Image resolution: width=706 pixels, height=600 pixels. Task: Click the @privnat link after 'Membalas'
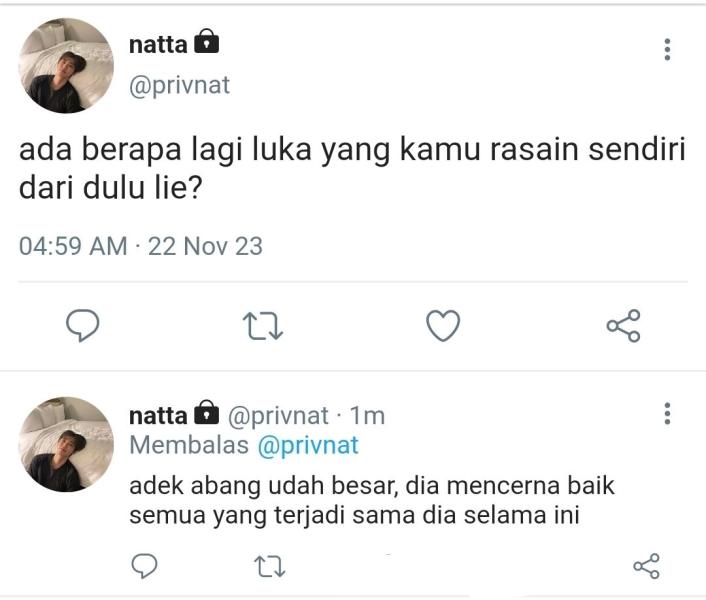pyautogui.click(x=308, y=446)
